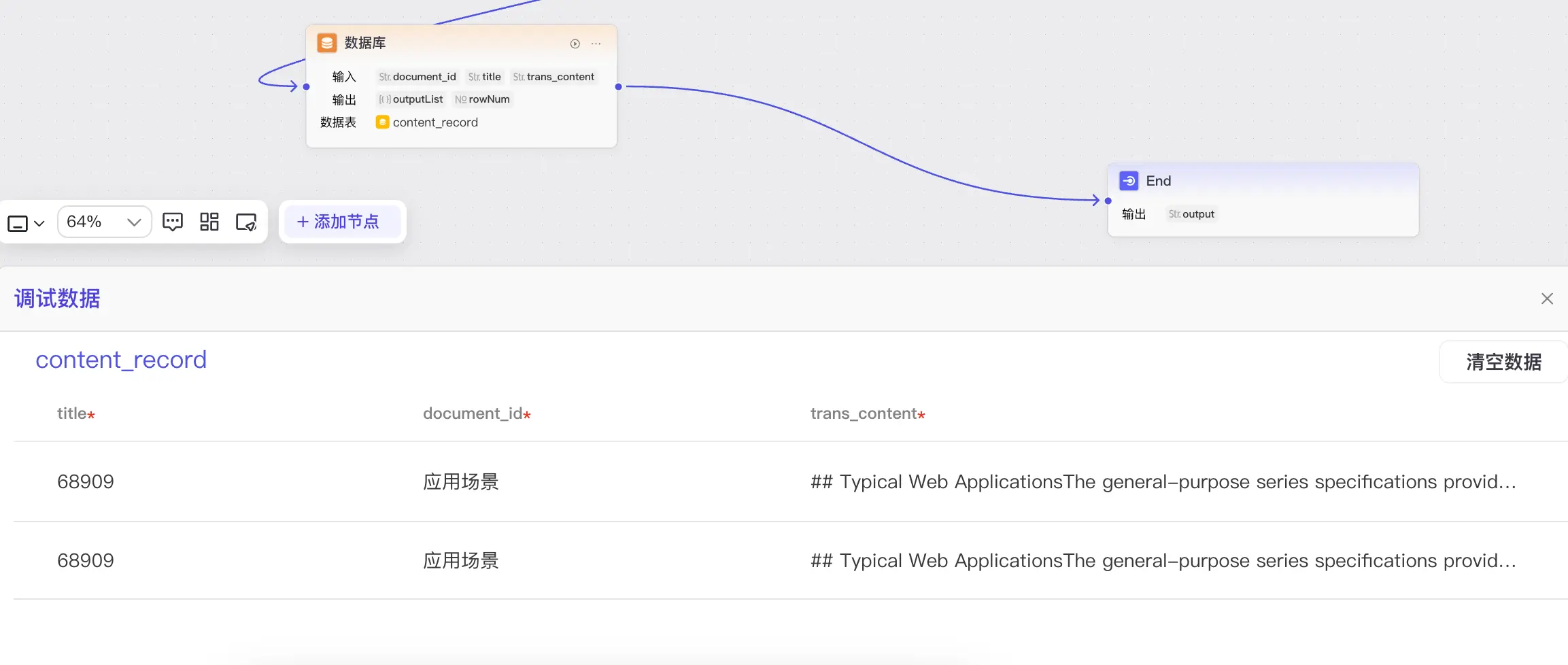
Task: Click the output tag in End node
Action: pyautogui.click(x=1191, y=214)
